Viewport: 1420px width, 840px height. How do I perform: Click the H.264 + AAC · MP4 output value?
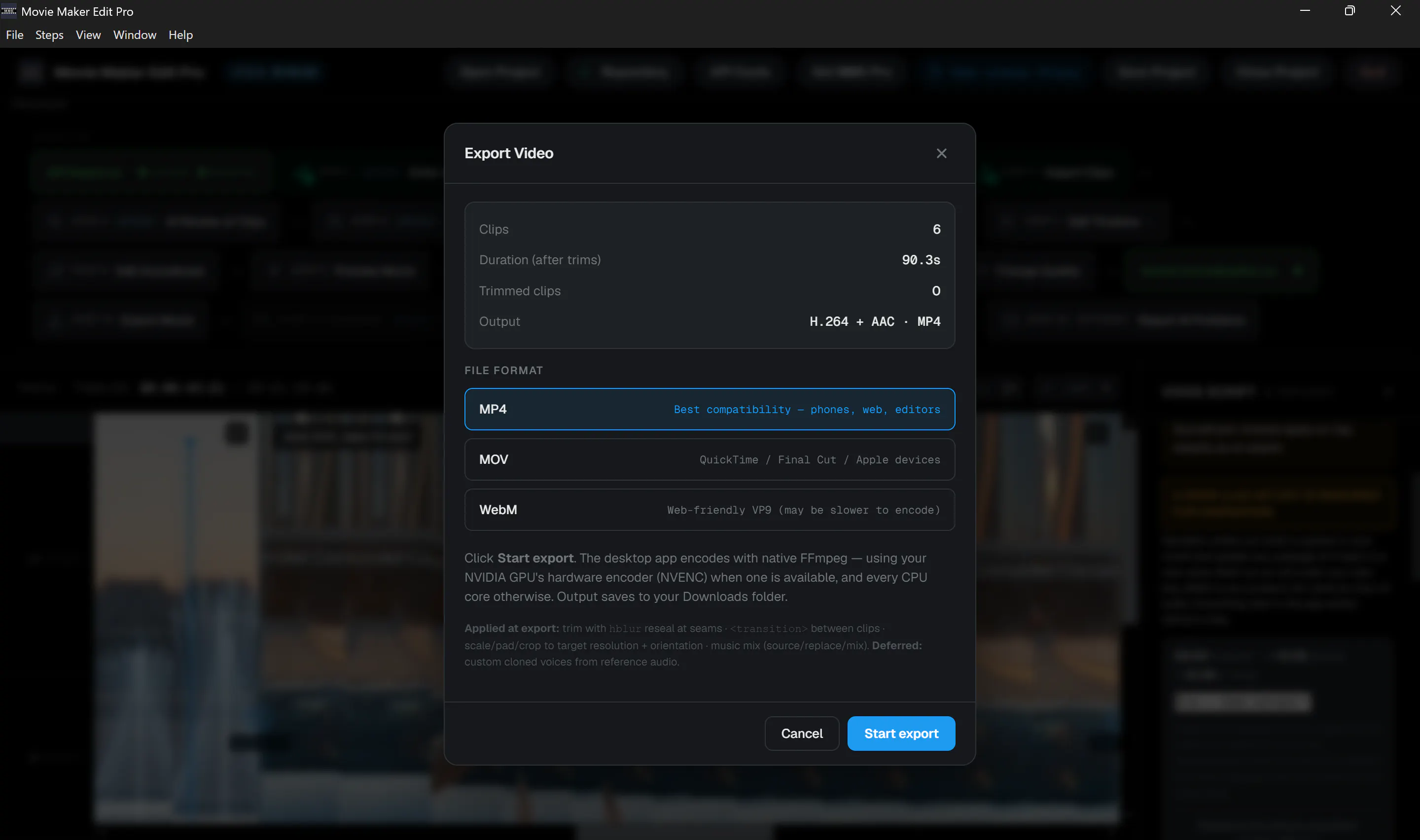(x=875, y=321)
